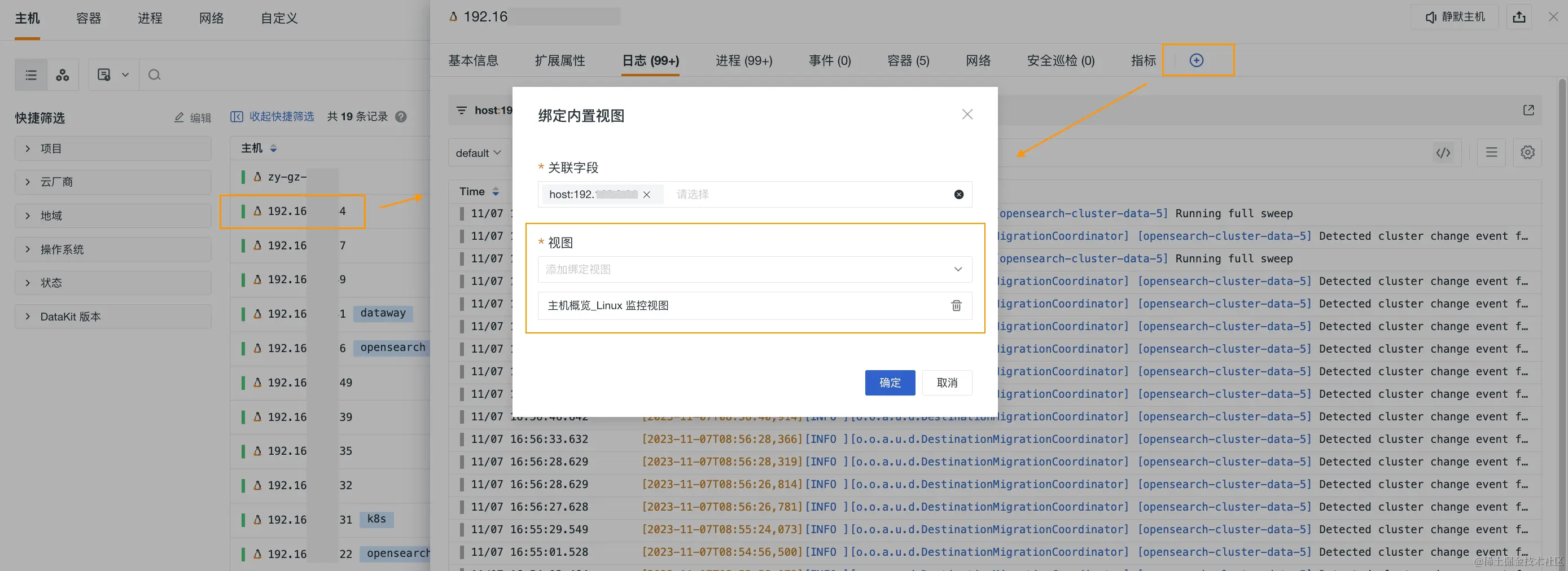Open 容器 (5) detail tab
Image resolution: width=1568 pixels, height=571 pixels.
click(x=908, y=60)
